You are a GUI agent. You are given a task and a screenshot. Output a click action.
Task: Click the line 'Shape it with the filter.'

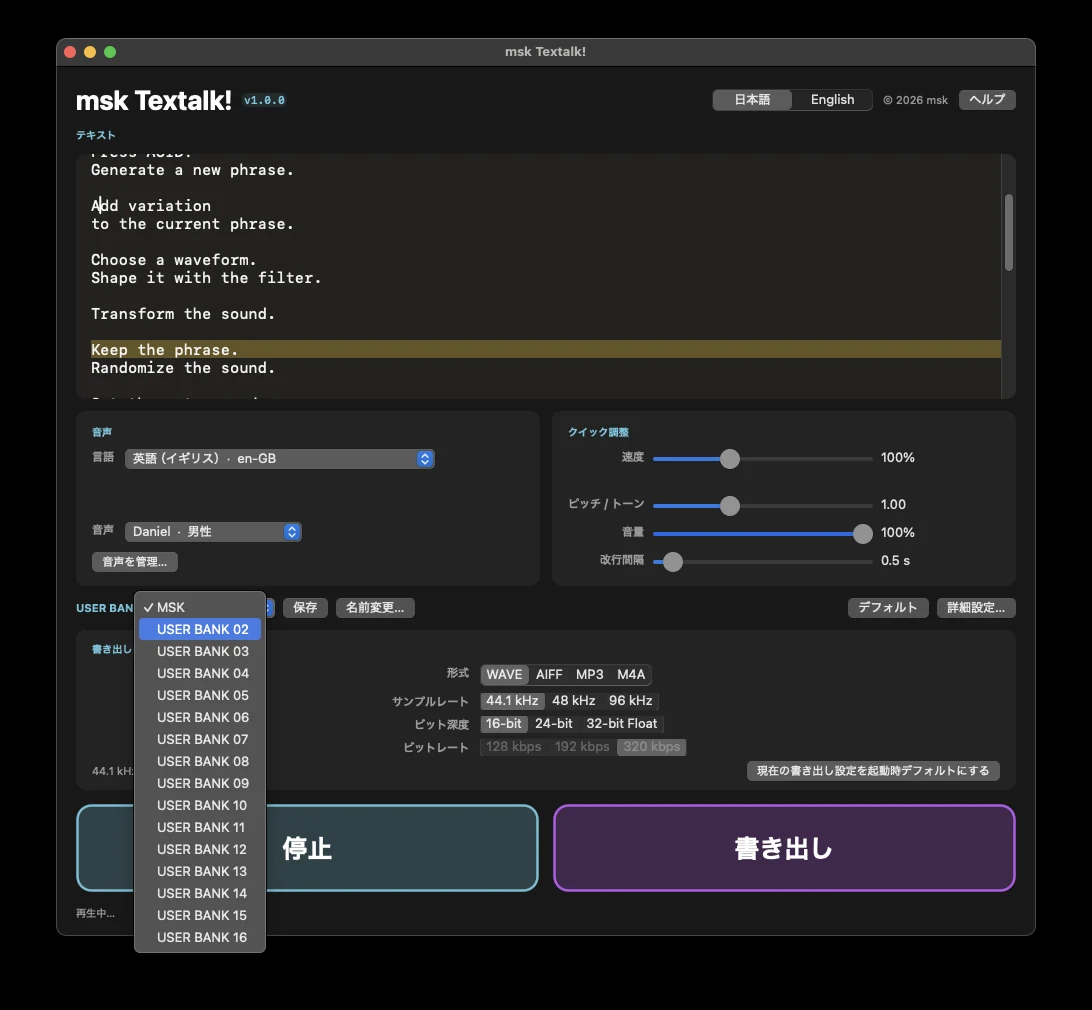tap(206, 278)
